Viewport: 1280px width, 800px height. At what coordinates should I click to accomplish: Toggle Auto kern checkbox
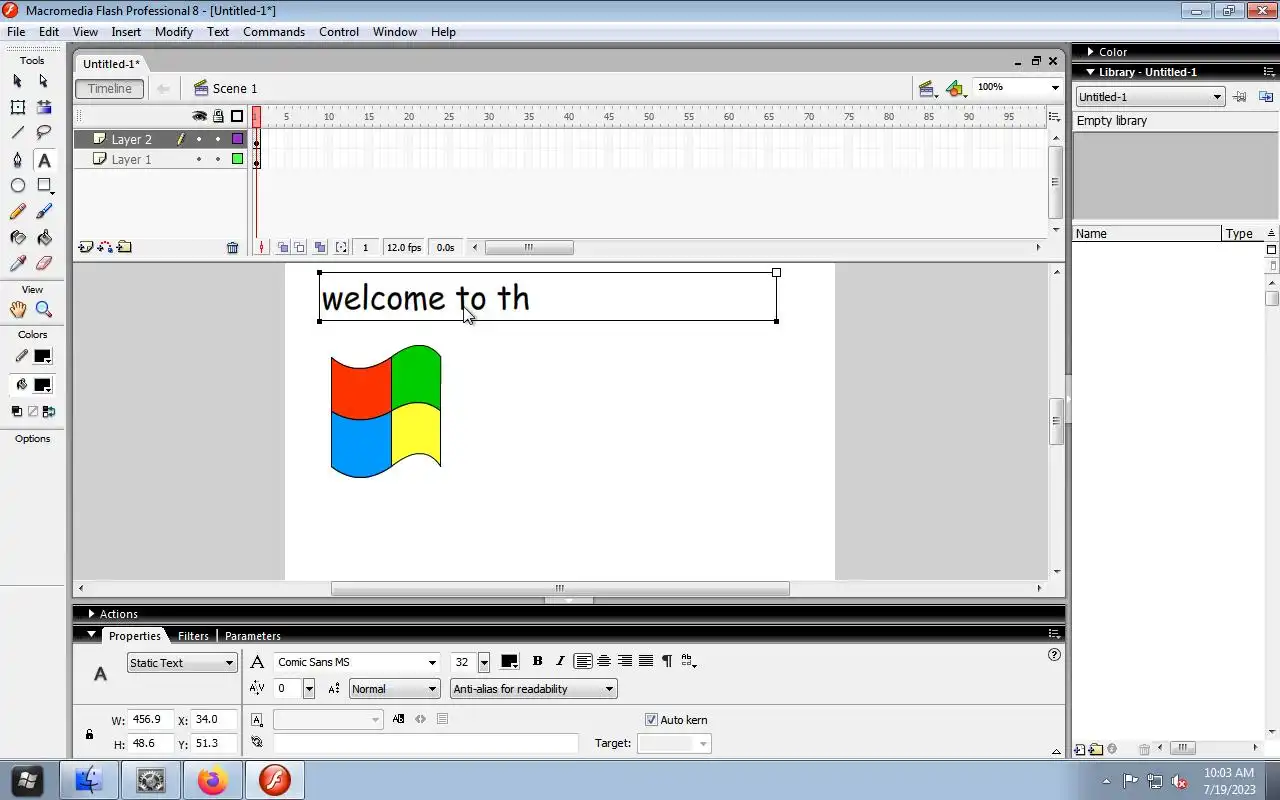pos(652,720)
